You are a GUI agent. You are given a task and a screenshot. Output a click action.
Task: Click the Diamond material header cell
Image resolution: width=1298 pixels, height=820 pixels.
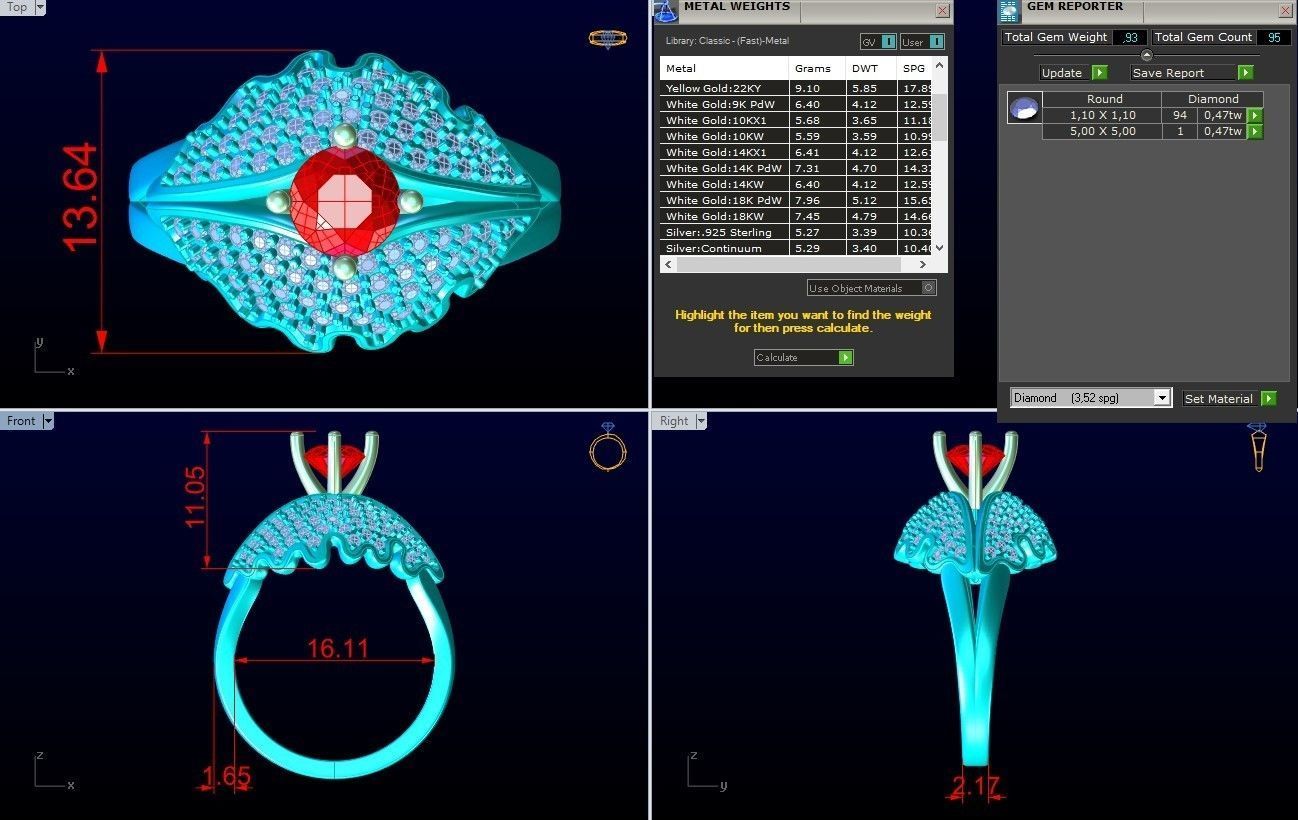1213,99
